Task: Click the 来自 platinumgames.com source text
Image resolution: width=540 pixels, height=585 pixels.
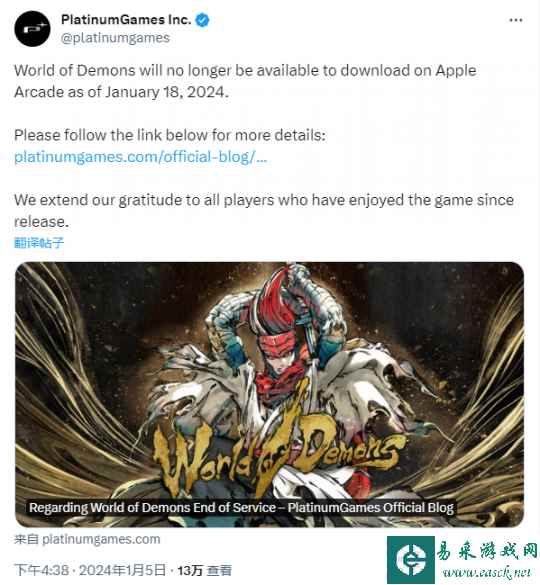Action: [87, 539]
